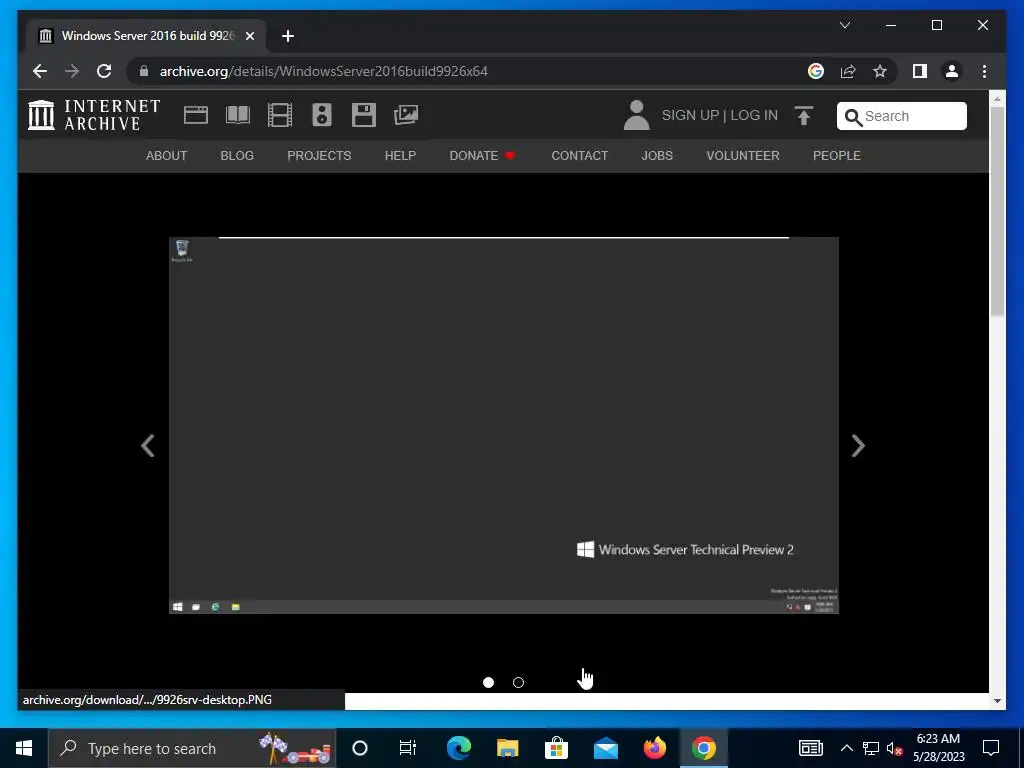Open Task View on the taskbar

tap(408, 748)
